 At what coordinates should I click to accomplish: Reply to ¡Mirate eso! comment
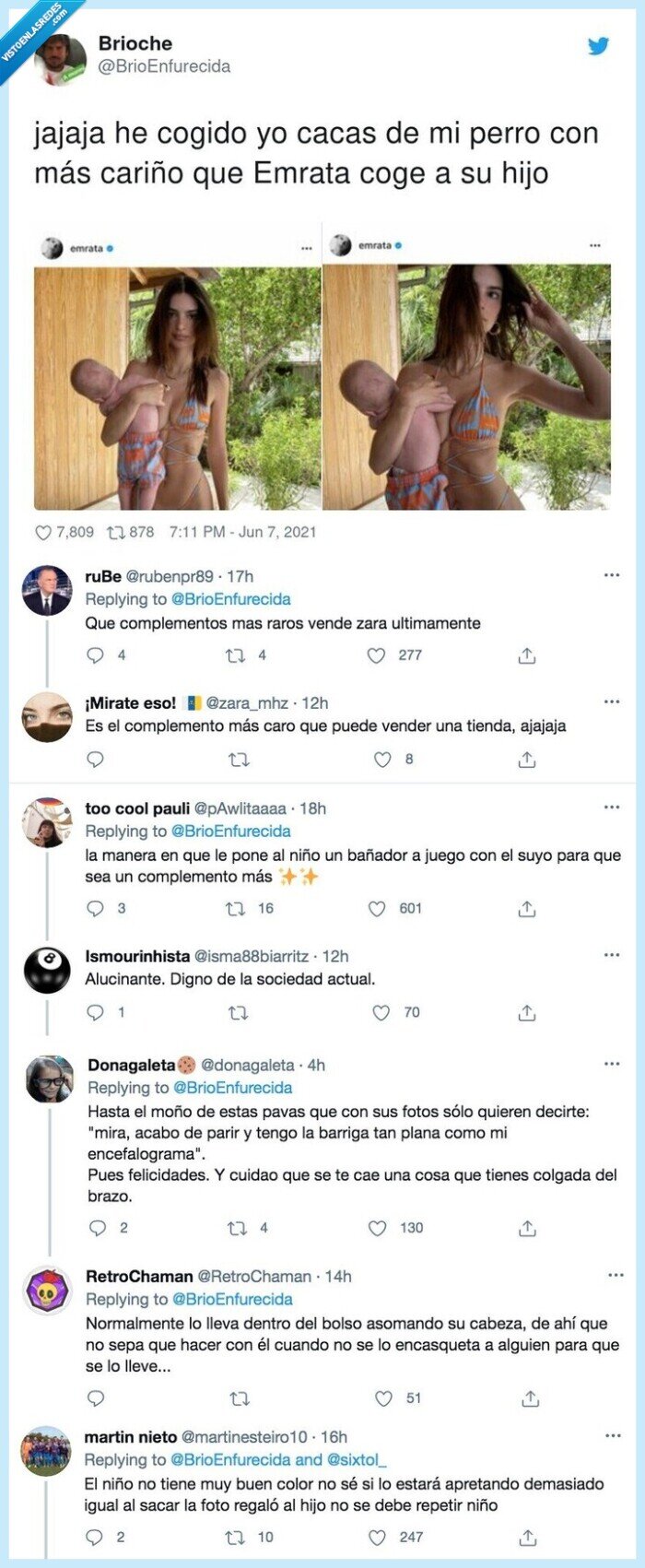[x=95, y=760]
